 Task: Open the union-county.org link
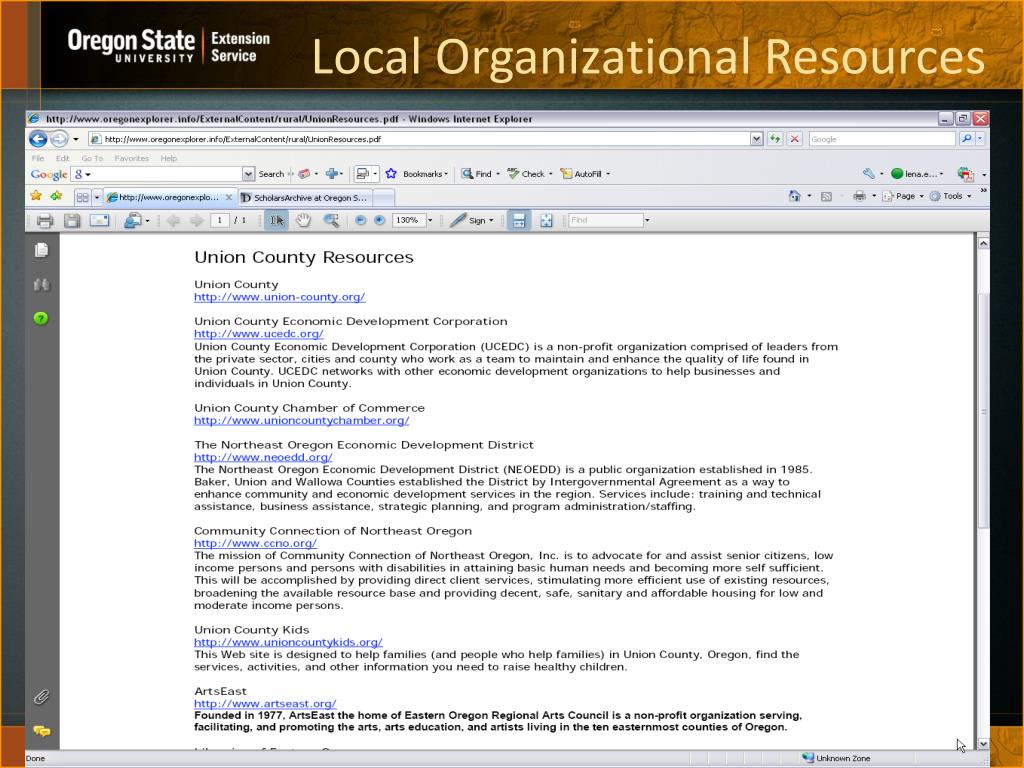point(280,297)
